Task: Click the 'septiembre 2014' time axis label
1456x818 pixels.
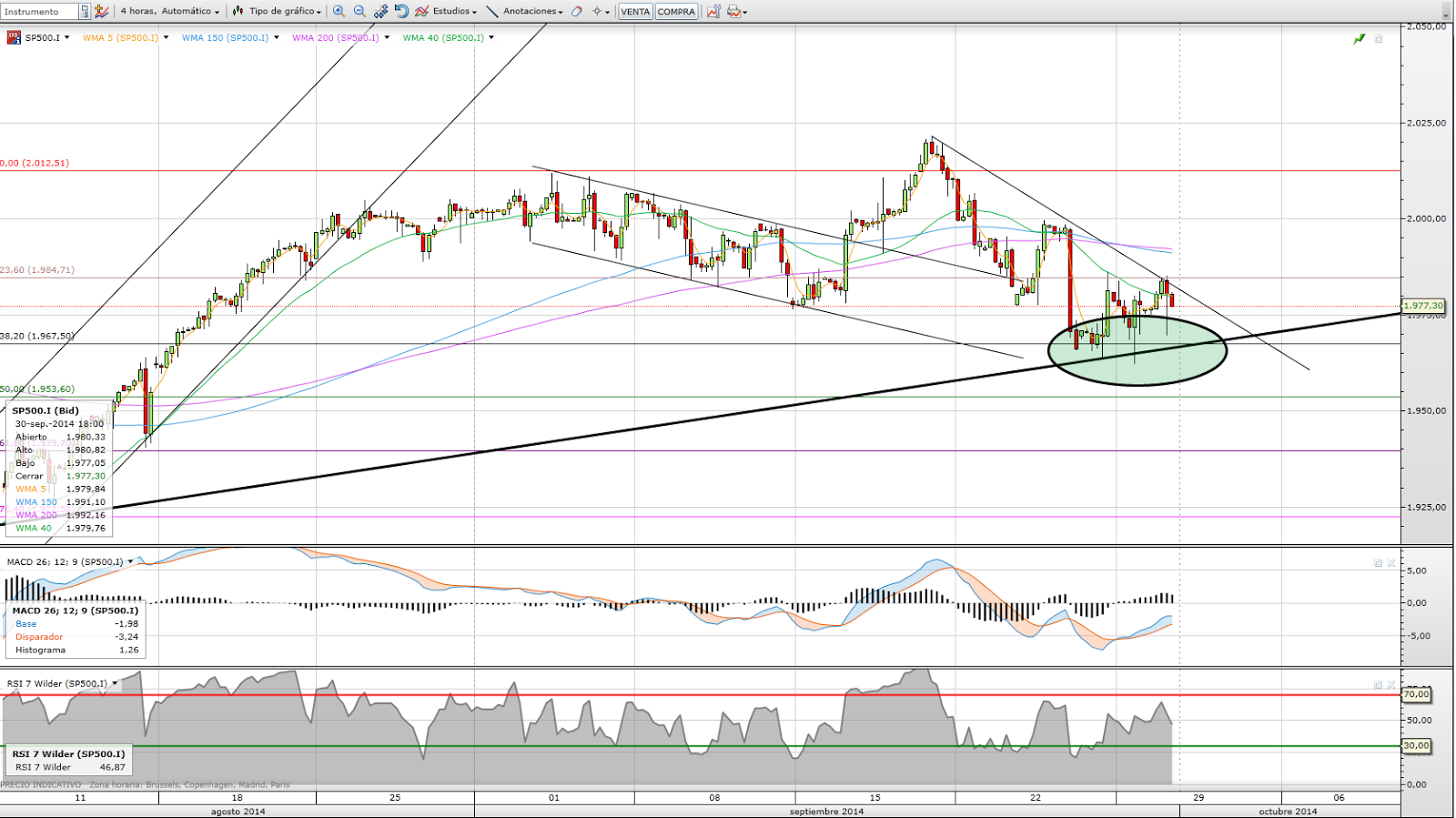Action: (826, 811)
